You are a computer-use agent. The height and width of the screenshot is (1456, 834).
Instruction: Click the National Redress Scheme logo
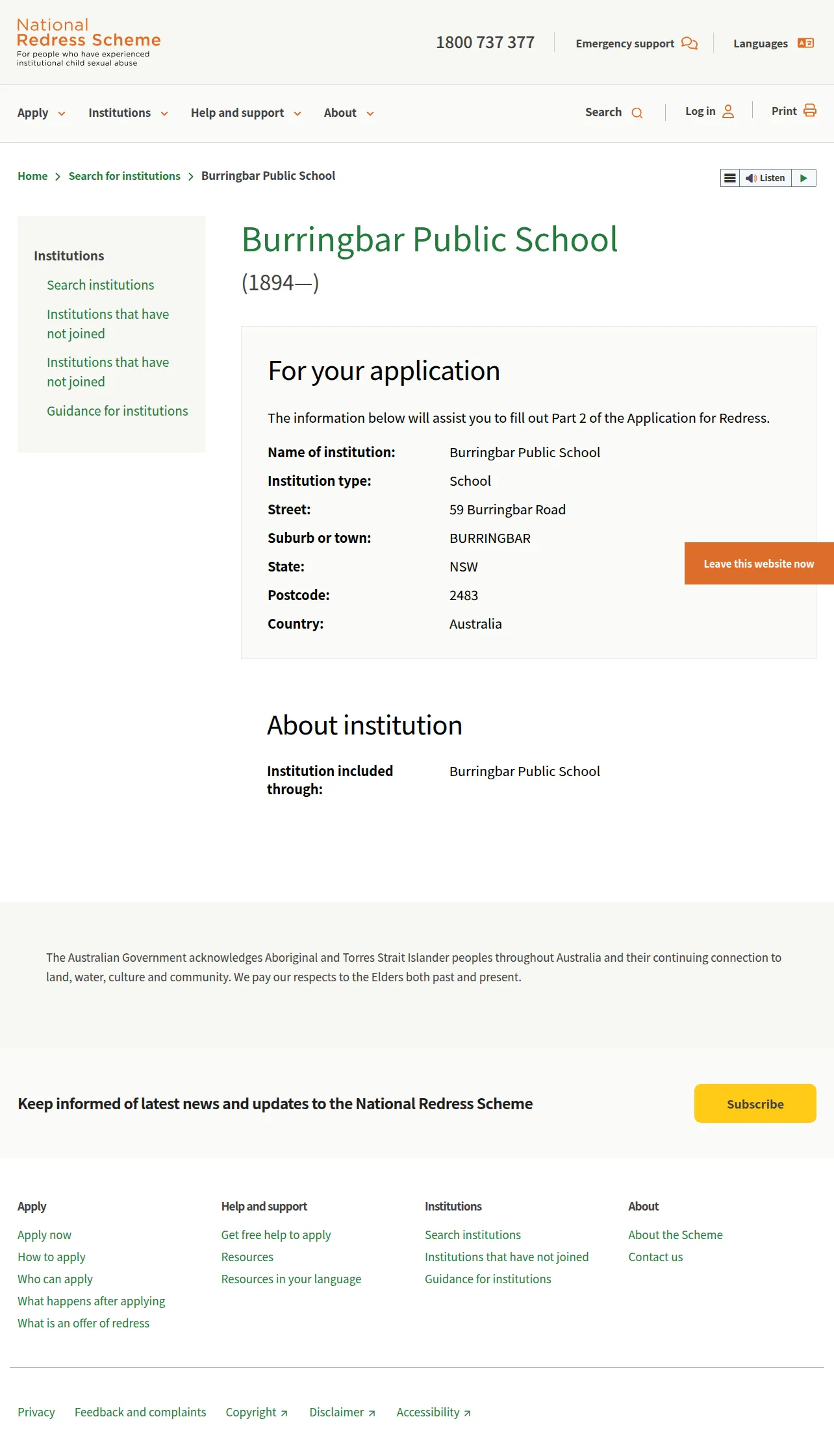coord(88,42)
